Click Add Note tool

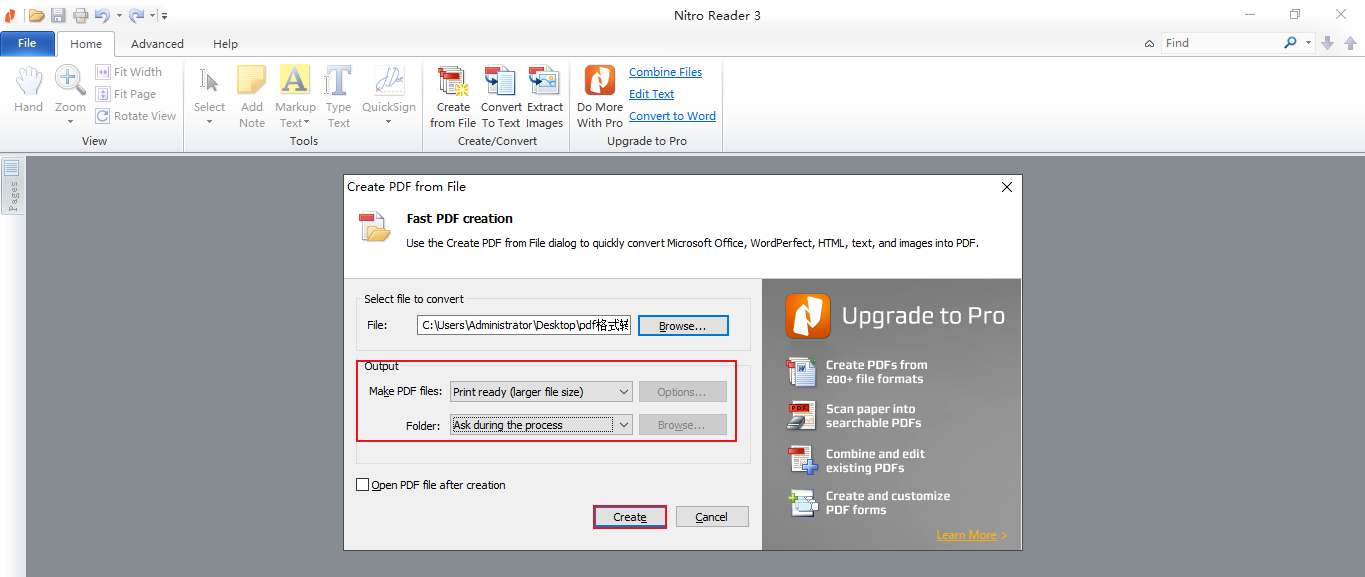(252, 97)
